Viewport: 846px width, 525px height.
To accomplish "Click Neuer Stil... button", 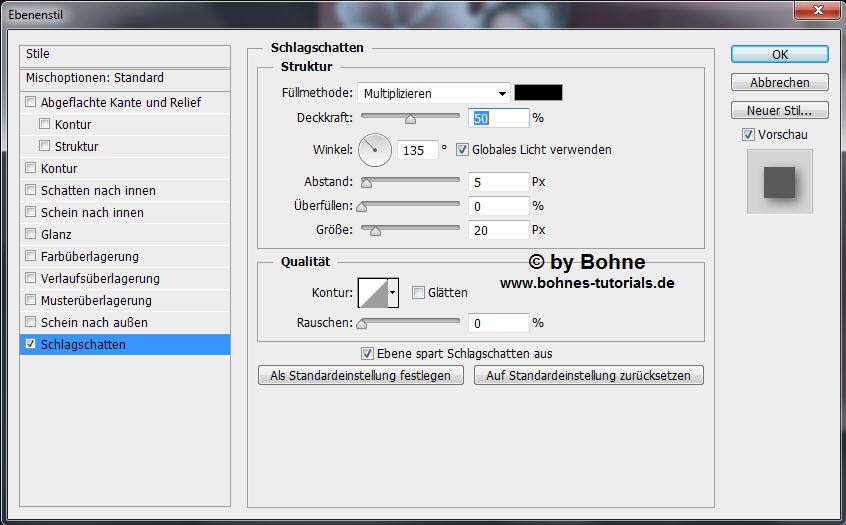I will tap(779, 110).
